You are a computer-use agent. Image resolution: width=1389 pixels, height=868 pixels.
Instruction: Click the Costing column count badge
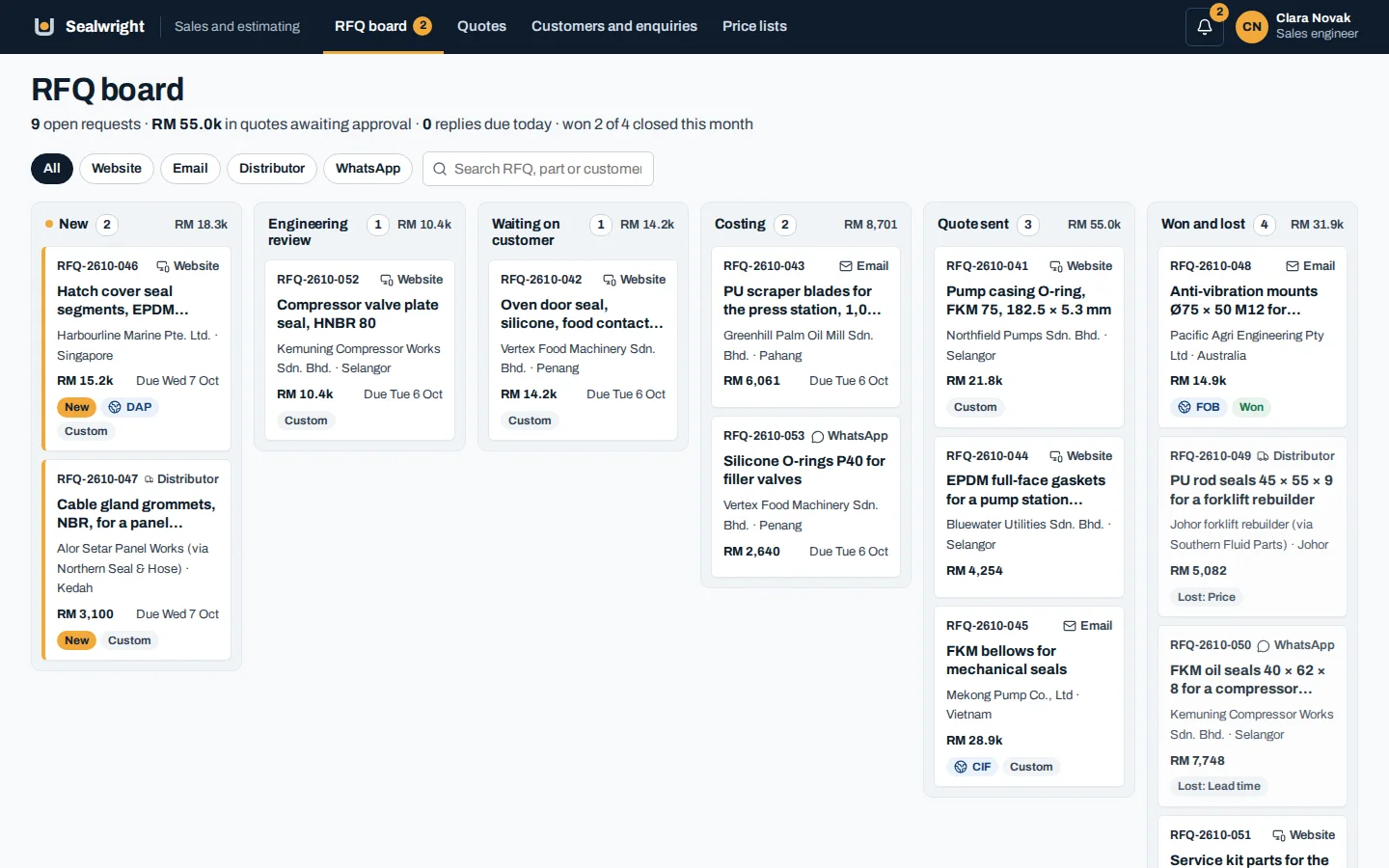tap(785, 225)
